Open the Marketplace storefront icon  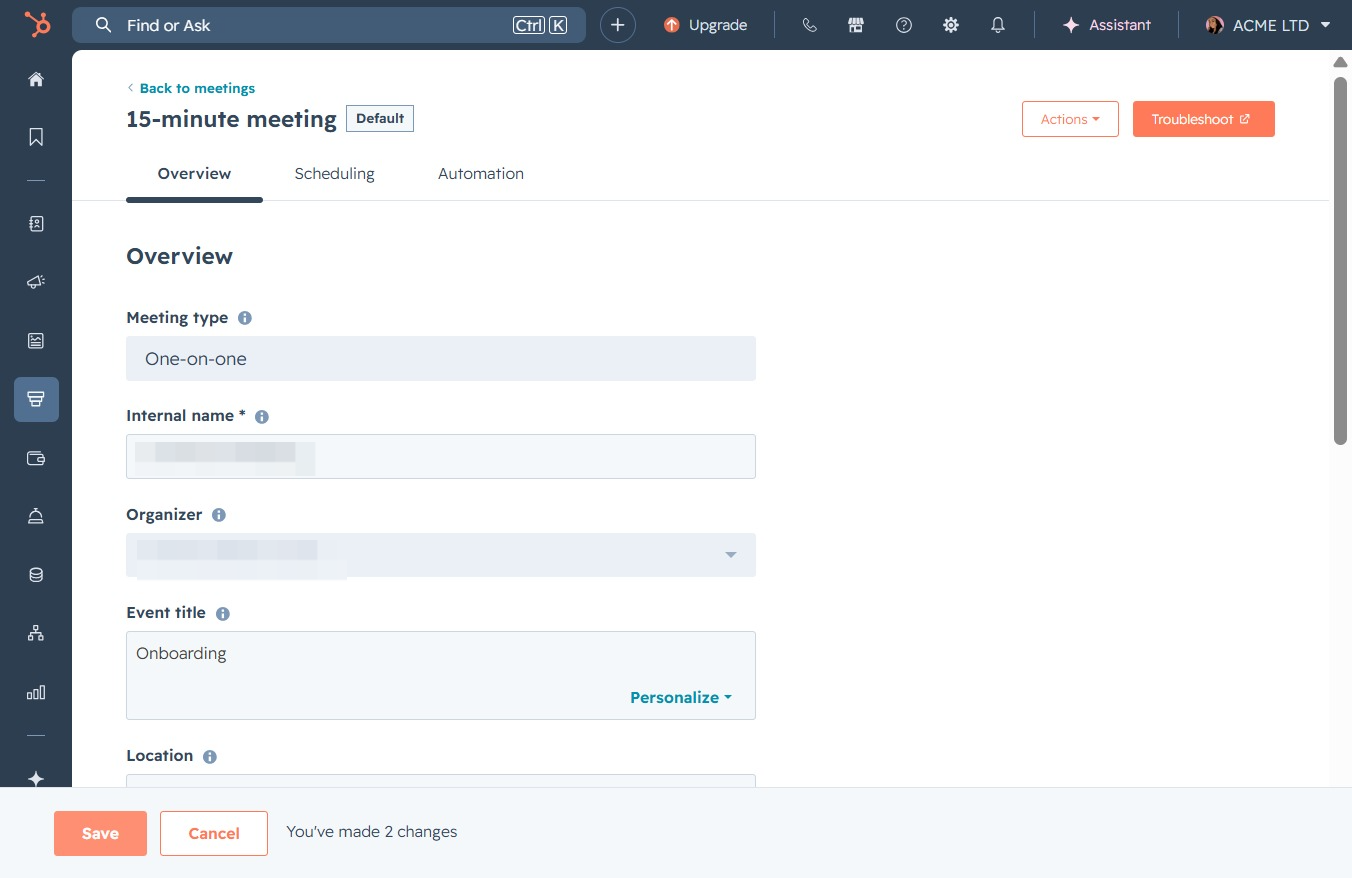856,25
